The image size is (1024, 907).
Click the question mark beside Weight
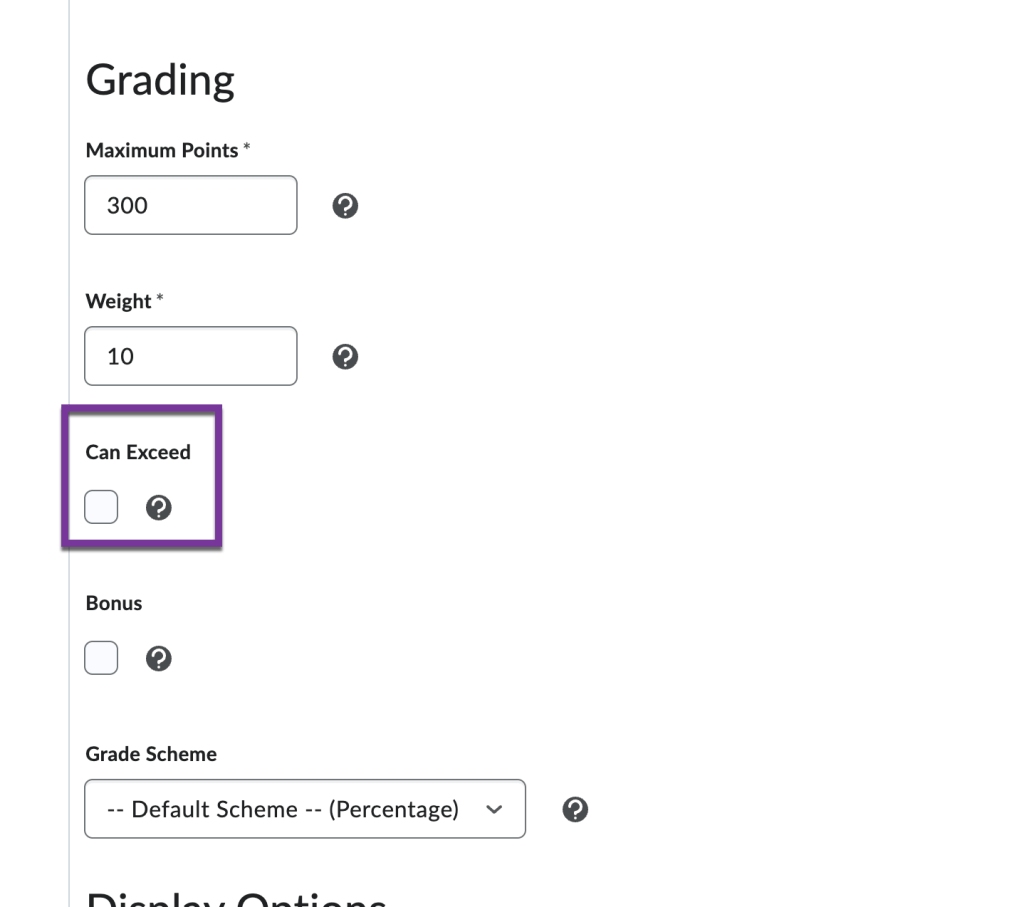344,356
